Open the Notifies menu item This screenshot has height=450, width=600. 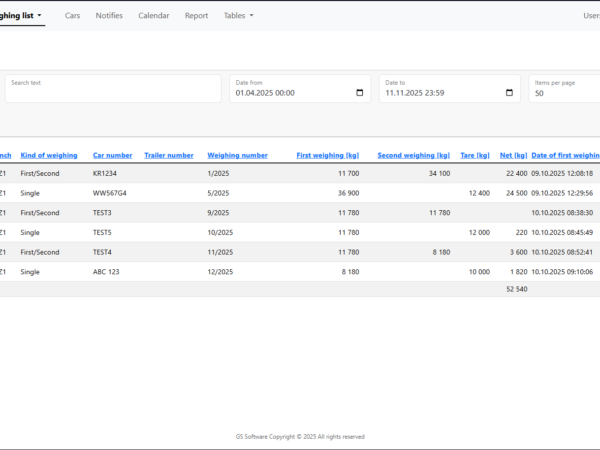click(109, 16)
